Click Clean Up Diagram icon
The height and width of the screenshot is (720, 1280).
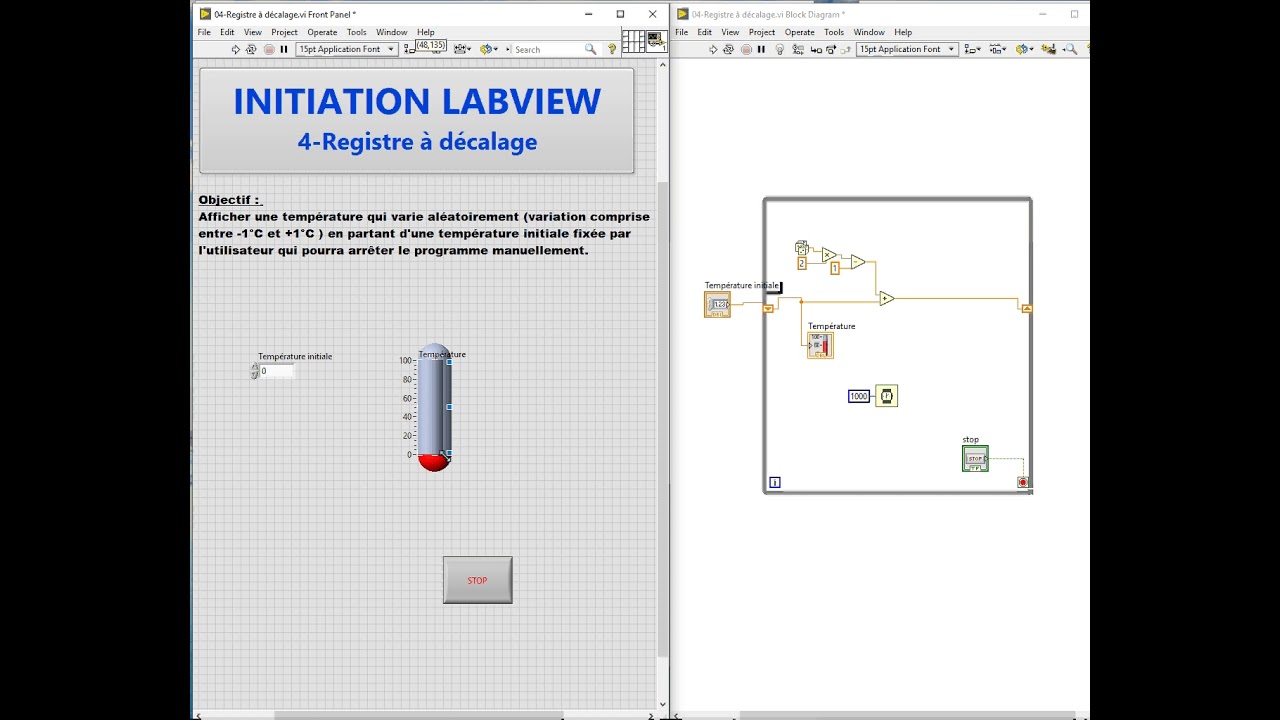tap(1049, 49)
